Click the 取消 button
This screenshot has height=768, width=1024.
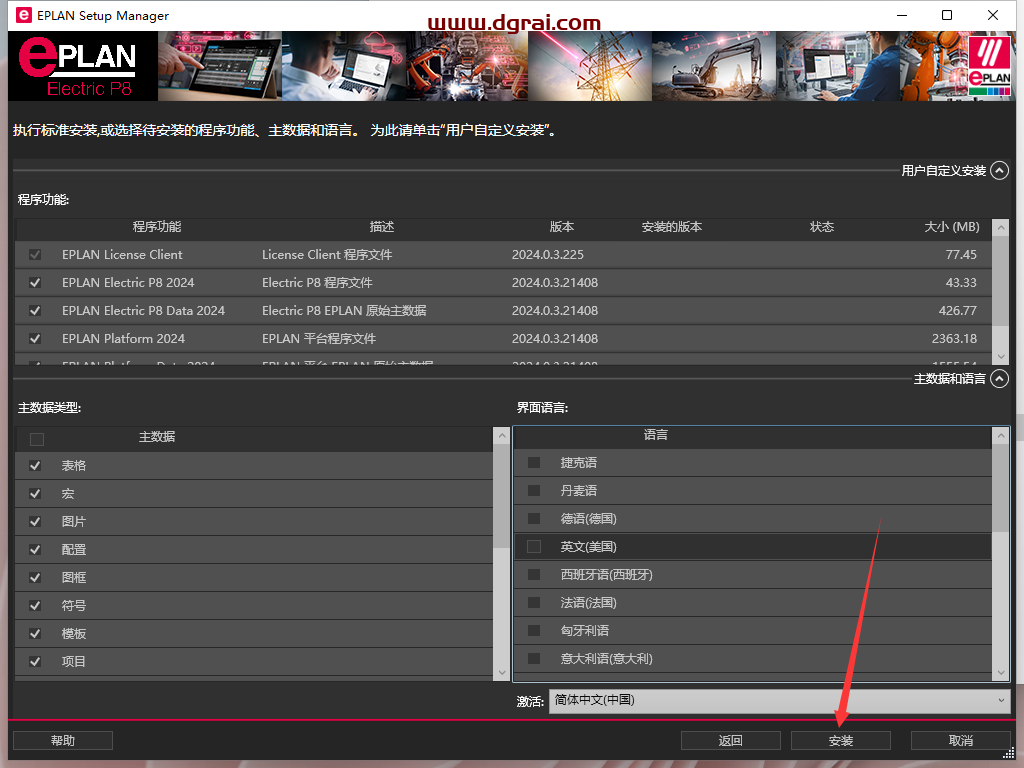pyautogui.click(x=961, y=741)
